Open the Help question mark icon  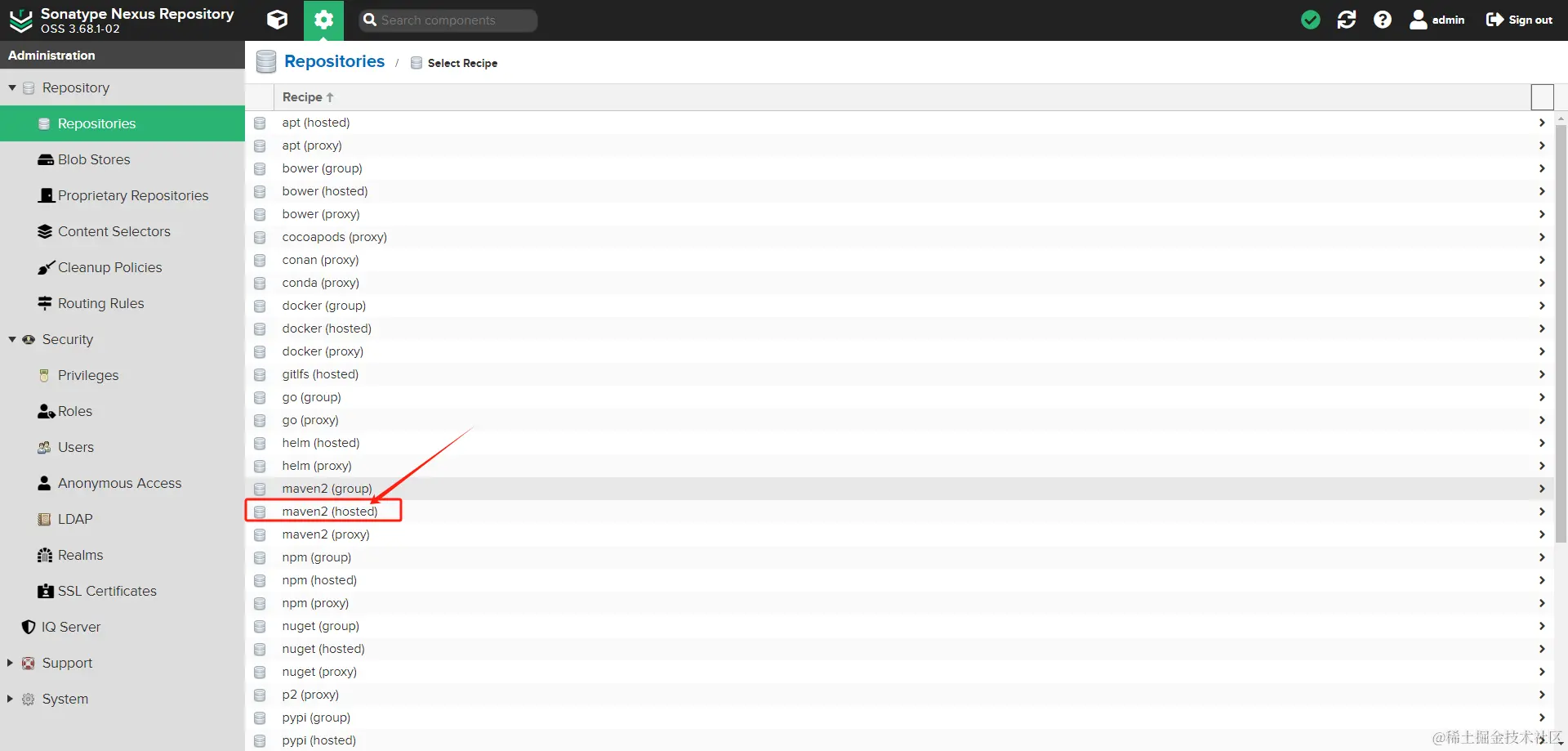(x=1383, y=20)
